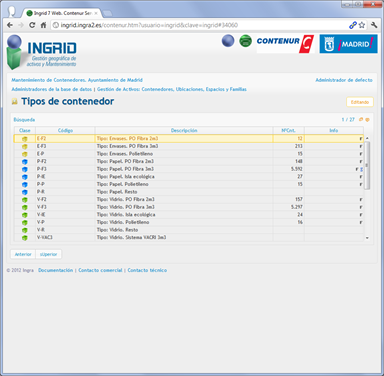Click the blue globe icon in header
Viewport: 384px width, 376px height.
point(228,41)
